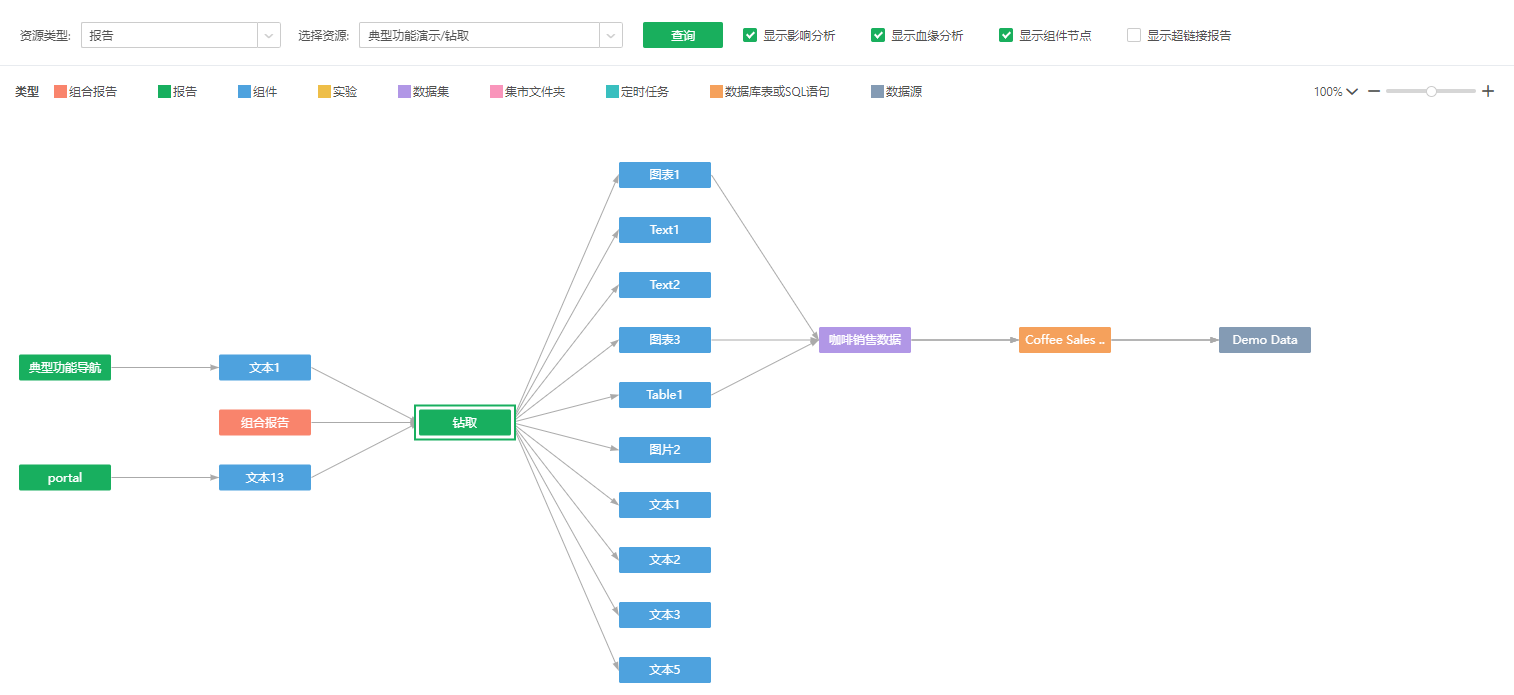Click the highlighted 钻取 report node

465,423
